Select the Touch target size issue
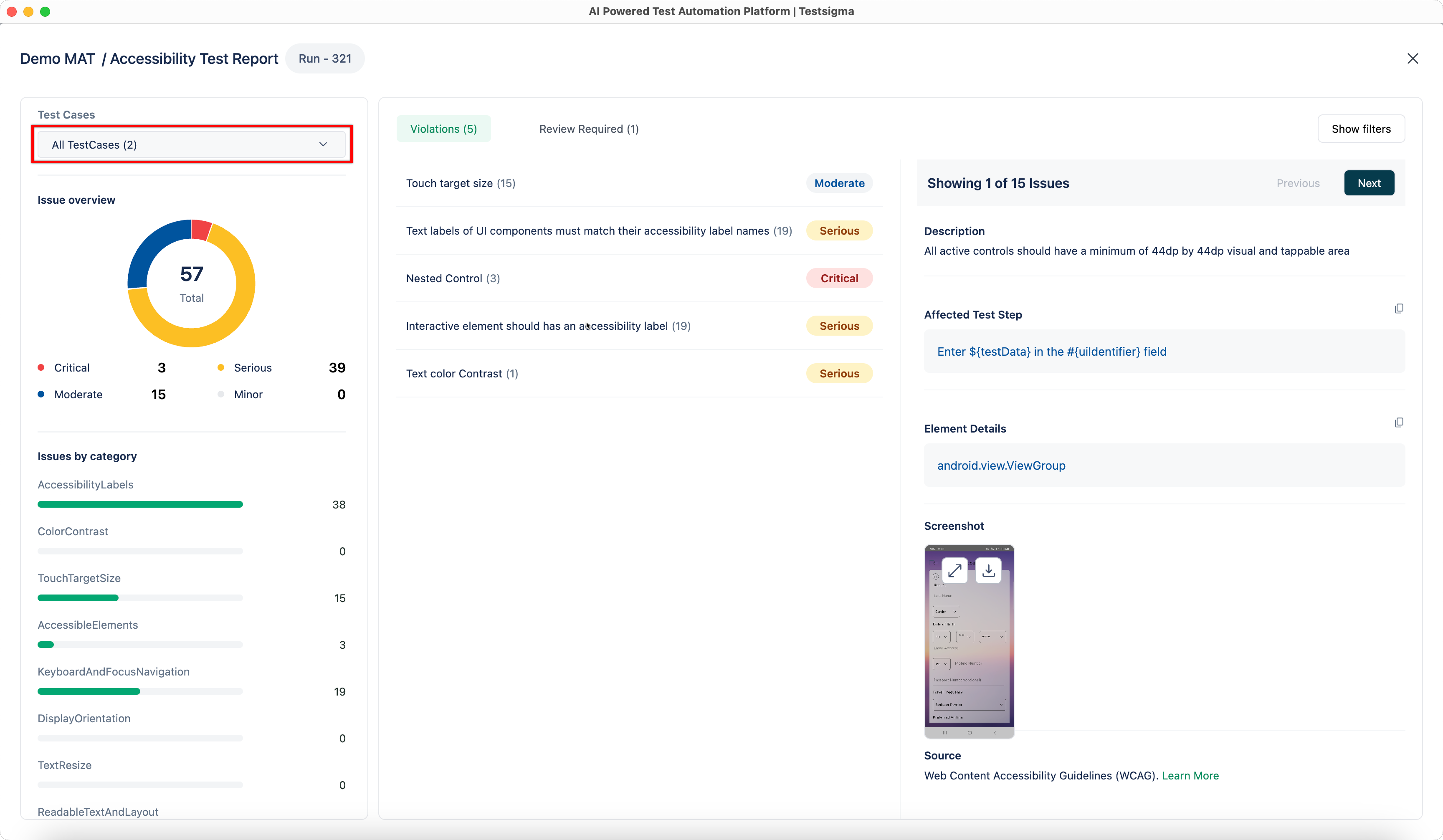This screenshot has width=1443, height=840. (461, 183)
